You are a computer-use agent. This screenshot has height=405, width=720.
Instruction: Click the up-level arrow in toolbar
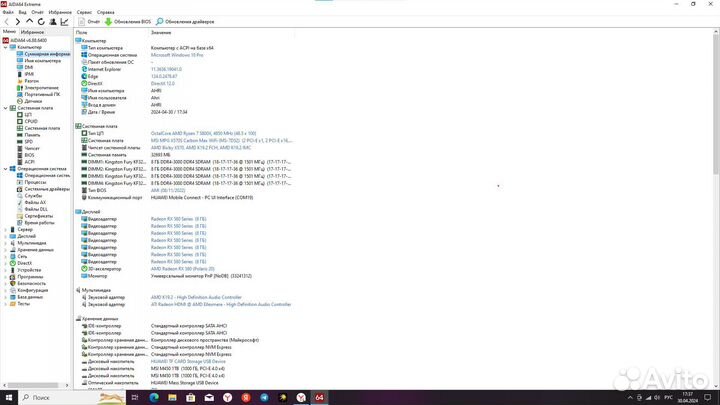pyautogui.click(x=29, y=22)
